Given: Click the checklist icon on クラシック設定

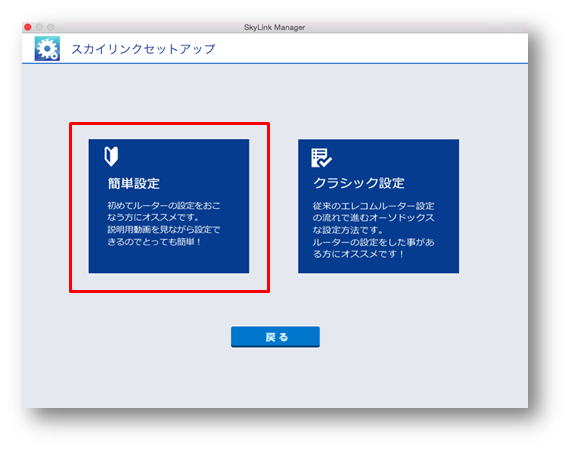Looking at the screenshot, I should (x=321, y=158).
